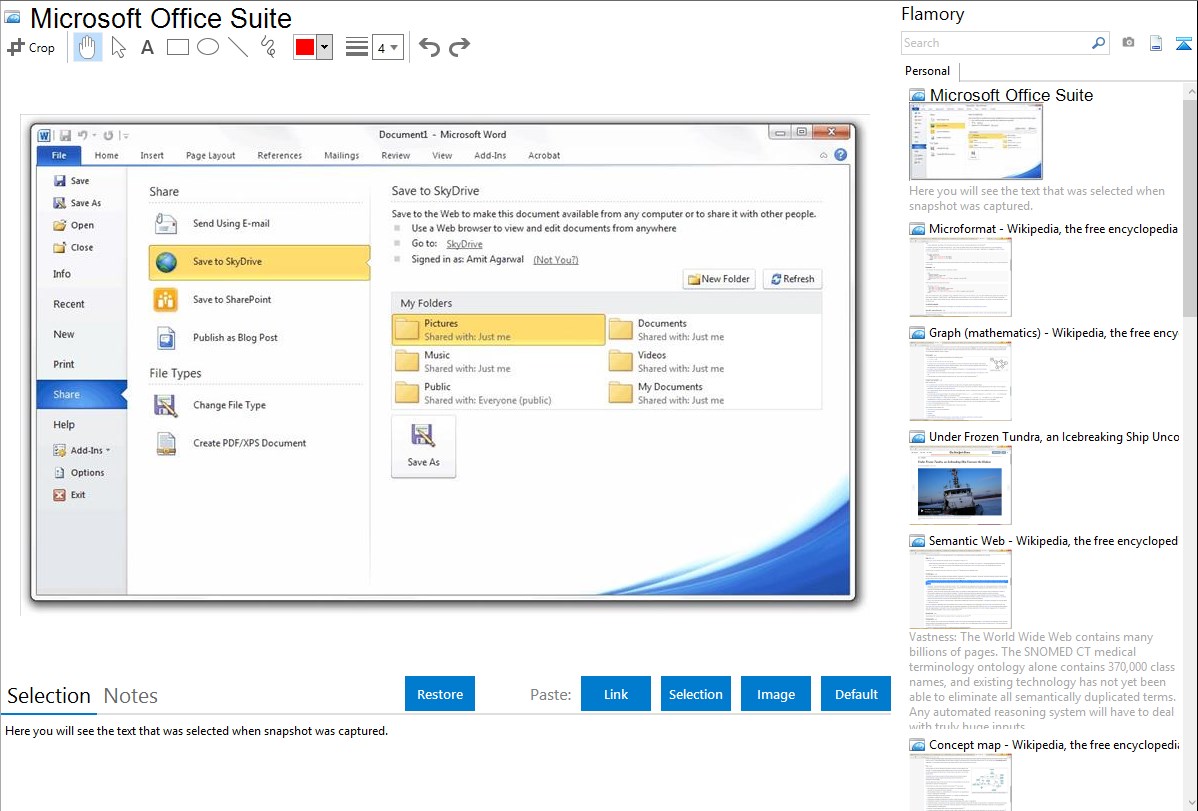
Task: Click Save icon in Word's File menu
Action: [60, 181]
